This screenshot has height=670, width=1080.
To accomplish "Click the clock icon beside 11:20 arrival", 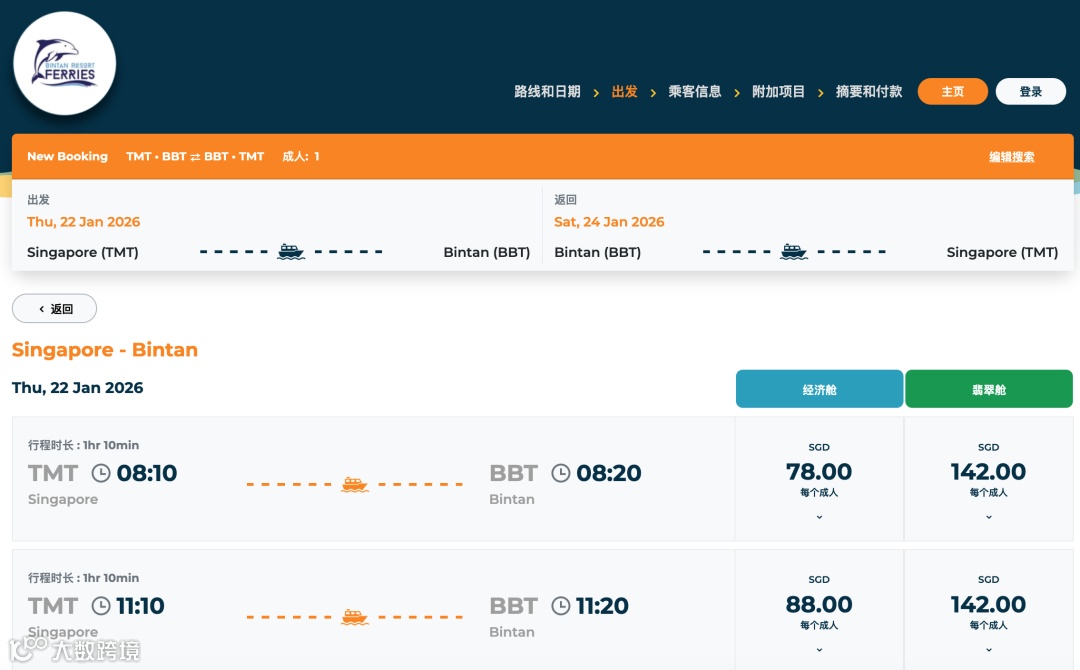I will coord(561,606).
